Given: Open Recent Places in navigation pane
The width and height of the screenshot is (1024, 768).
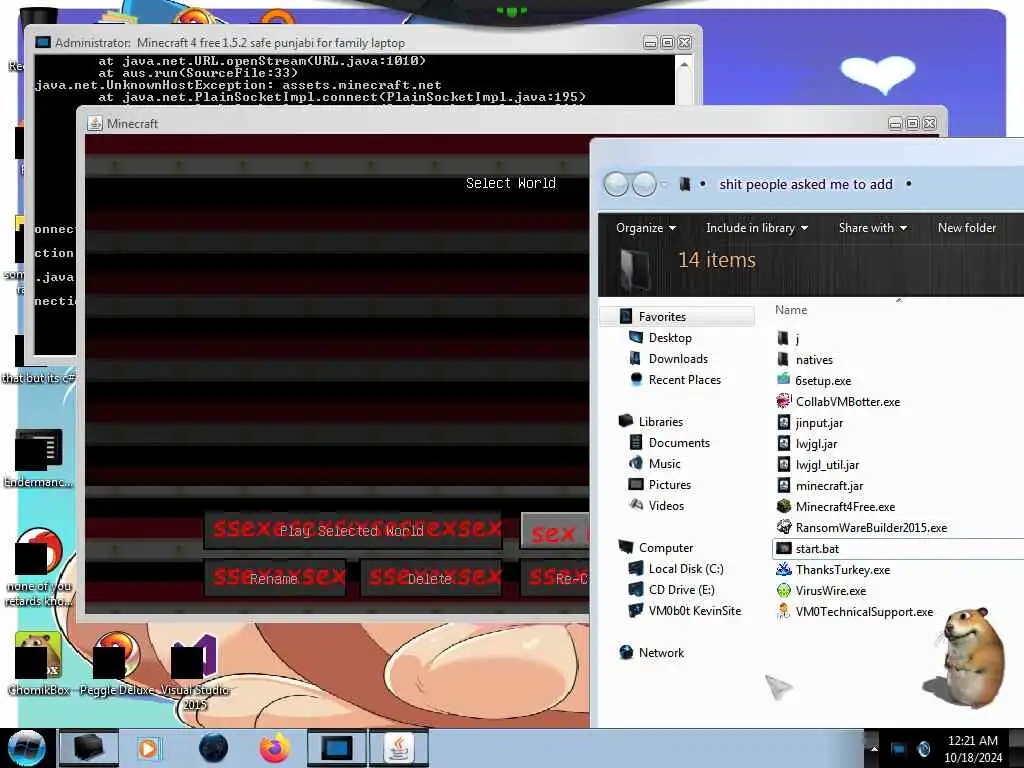Looking at the screenshot, I should pos(684,379).
